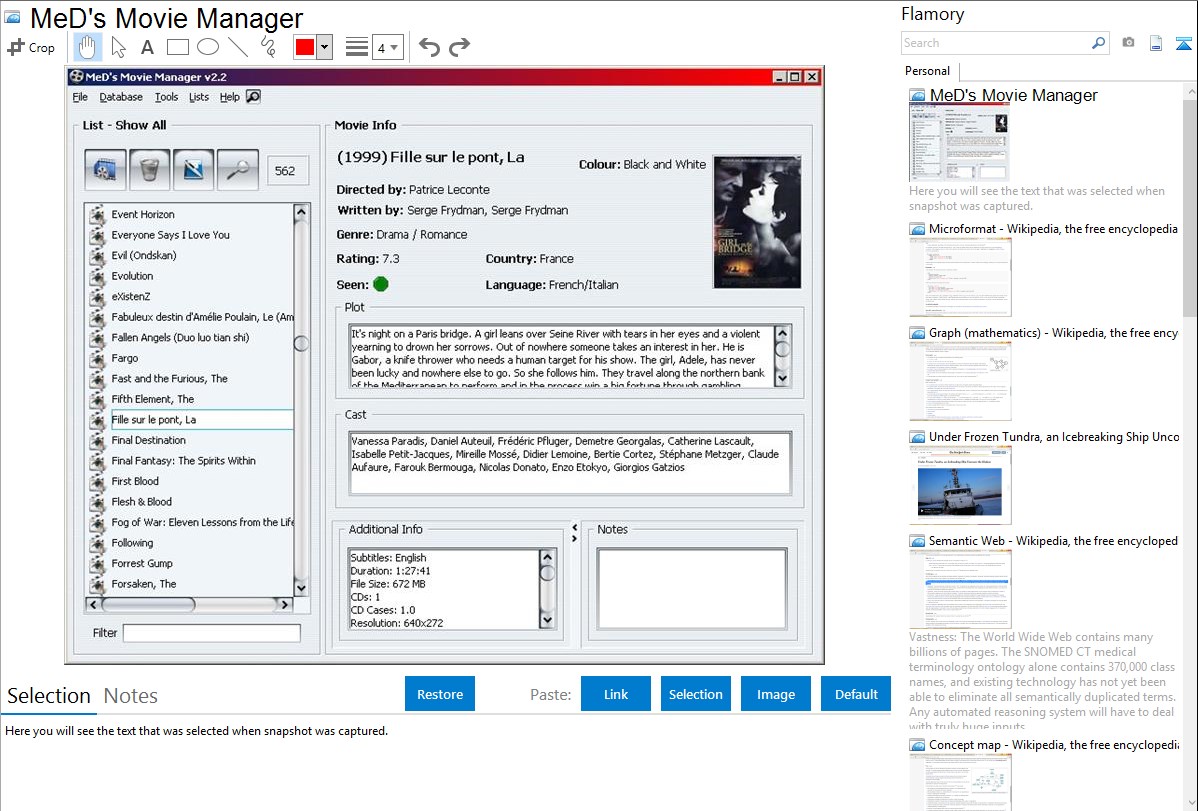This screenshot has height=811, width=1198.
Task: Click the add movie toolbar button
Action: [105, 170]
